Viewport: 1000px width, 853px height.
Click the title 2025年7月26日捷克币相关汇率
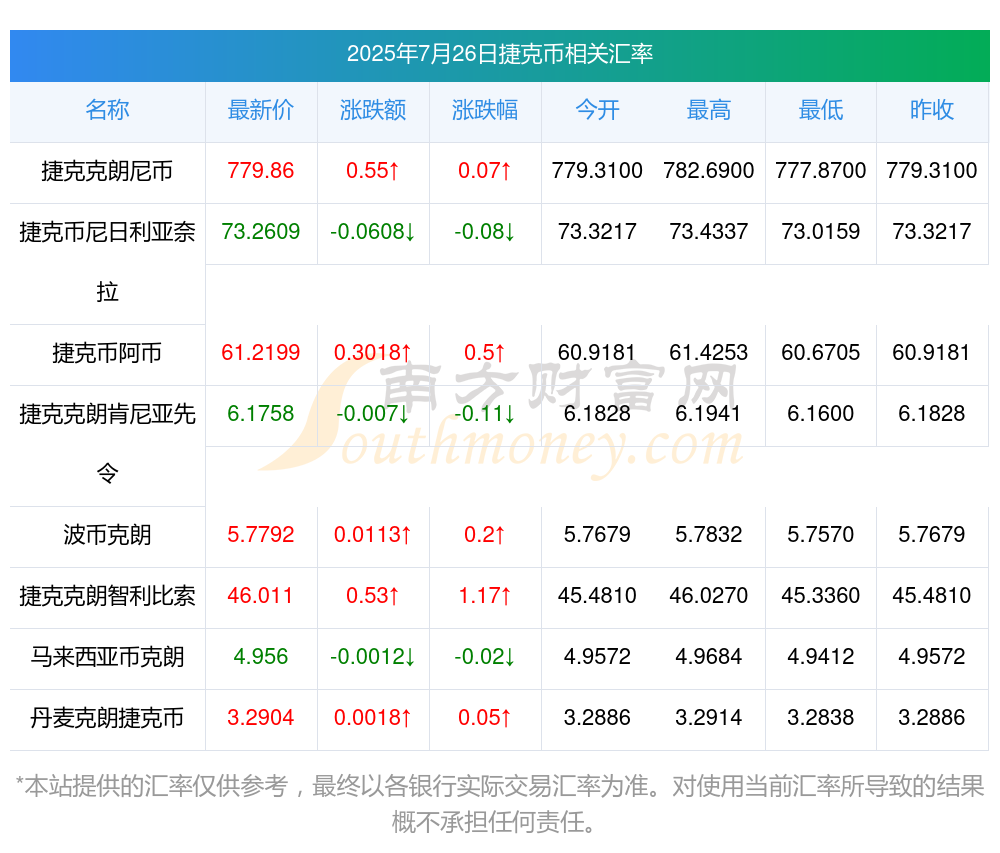[499, 54]
